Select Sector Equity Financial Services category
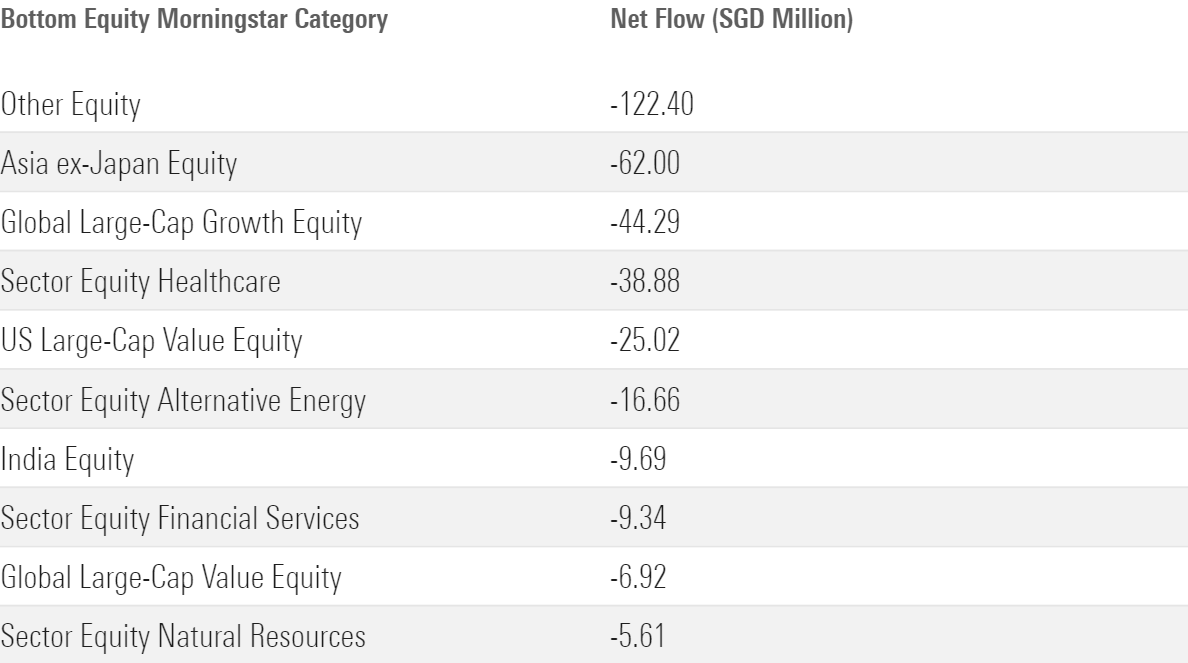The height and width of the screenshot is (663, 1188). (x=179, y=518)
